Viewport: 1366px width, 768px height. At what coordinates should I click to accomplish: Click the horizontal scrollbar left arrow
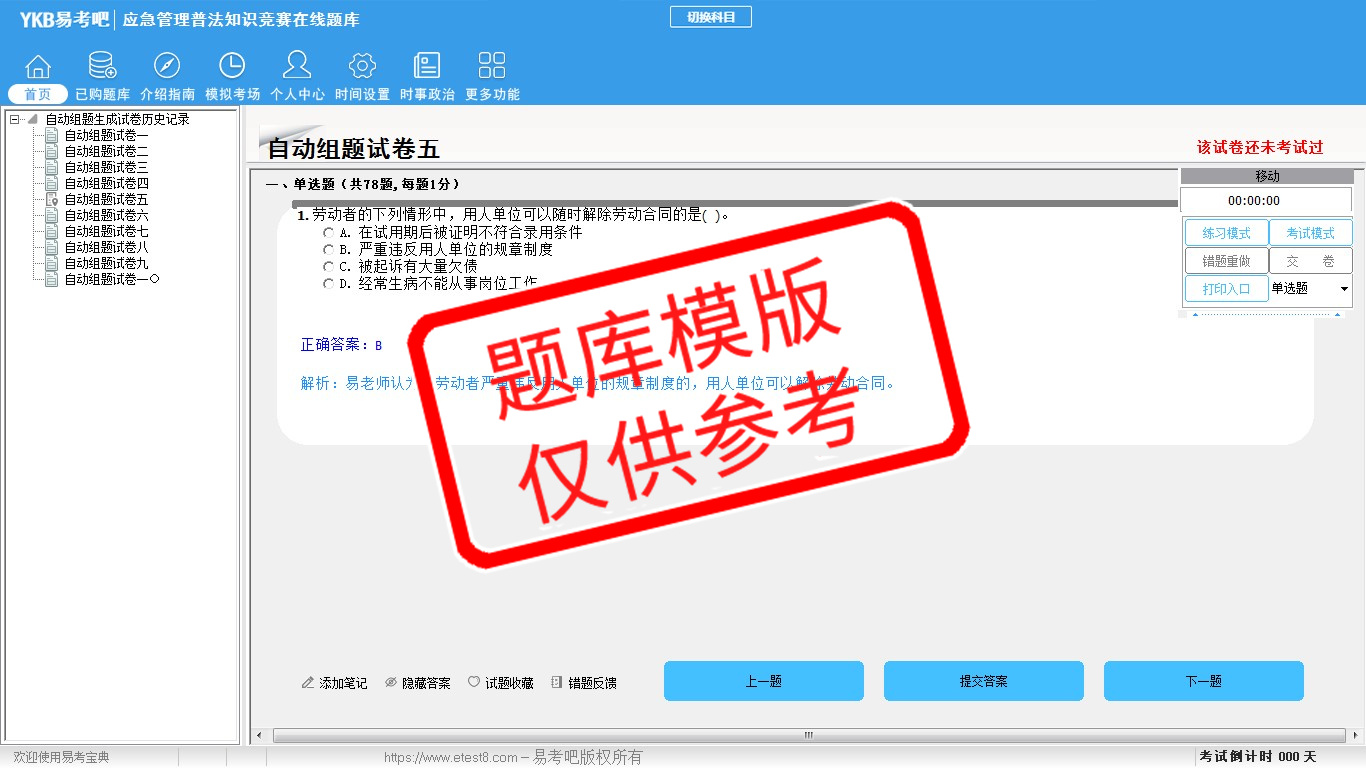pyautogui.click(x=261, y=736)
